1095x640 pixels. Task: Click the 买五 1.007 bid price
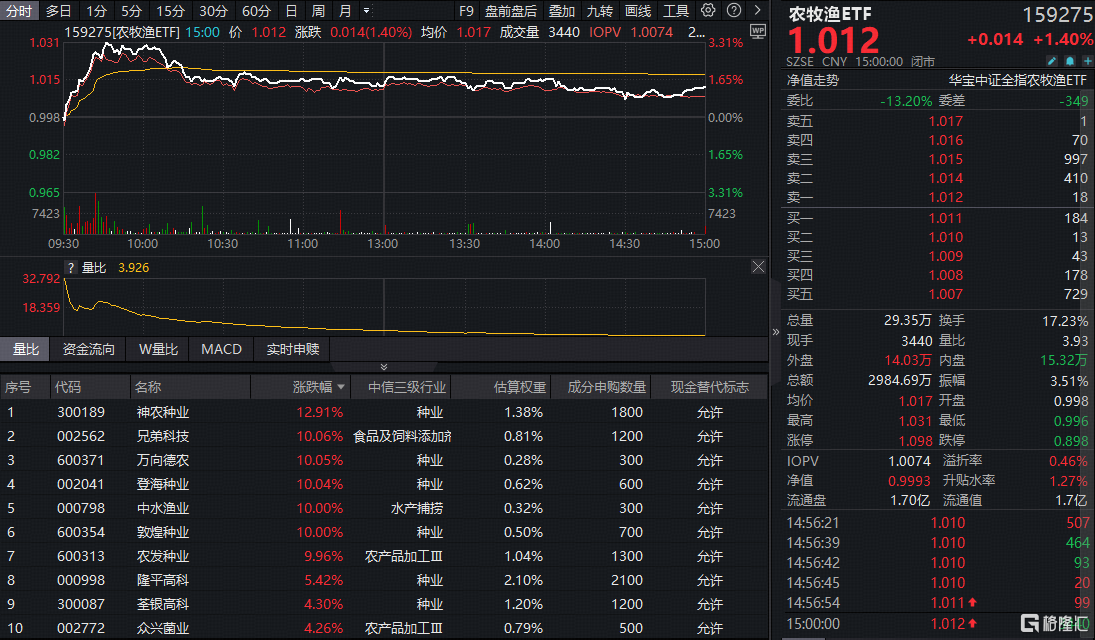(x=946, y=295)
